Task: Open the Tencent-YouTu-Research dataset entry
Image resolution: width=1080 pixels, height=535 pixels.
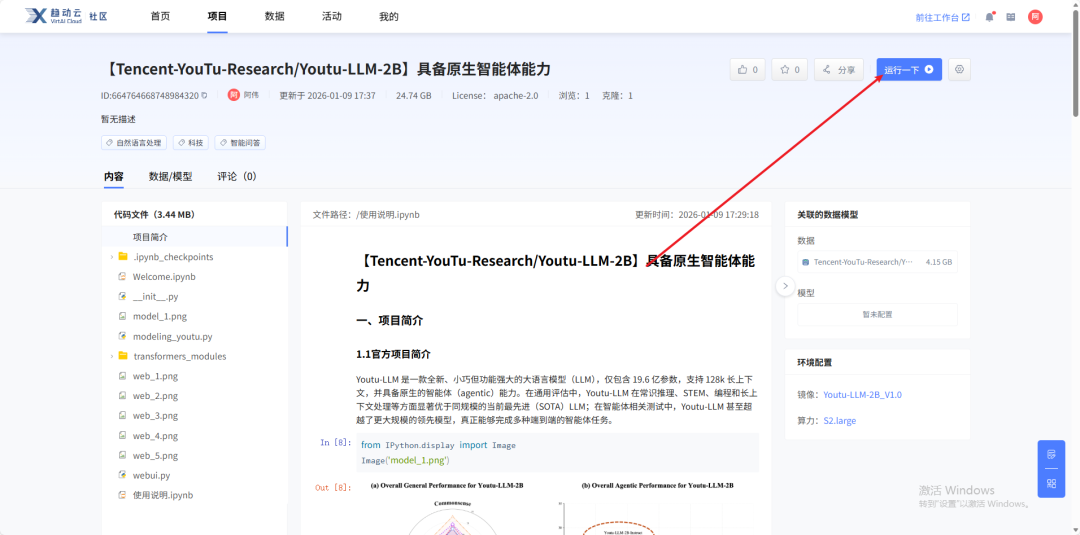Action: pyautogui.click(x=877, y=262)
